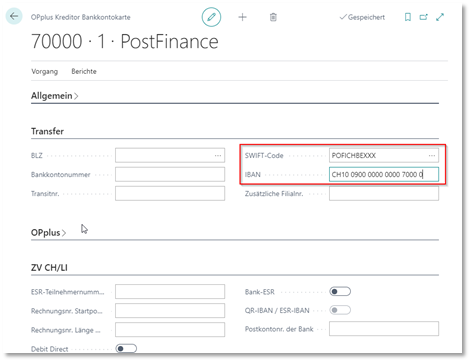Toggle the QR-IBAN / ESR-IBAN switch
The image size is (471, 362).
340,310
